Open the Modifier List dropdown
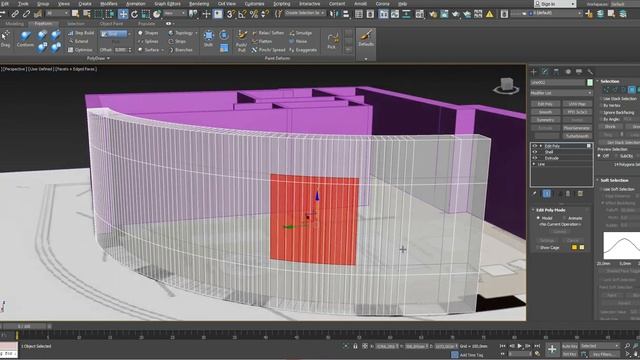Screen dimensions: 640x360 point(561,93)
